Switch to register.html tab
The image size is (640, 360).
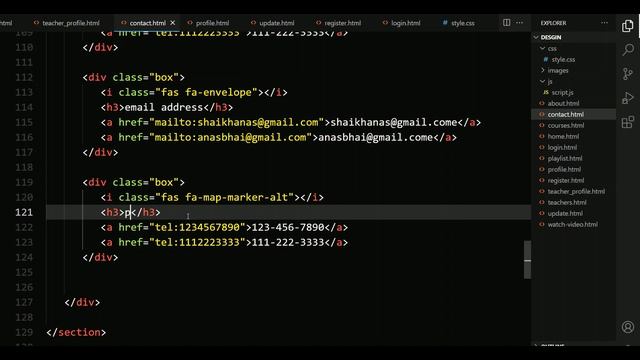pos(338,23)
